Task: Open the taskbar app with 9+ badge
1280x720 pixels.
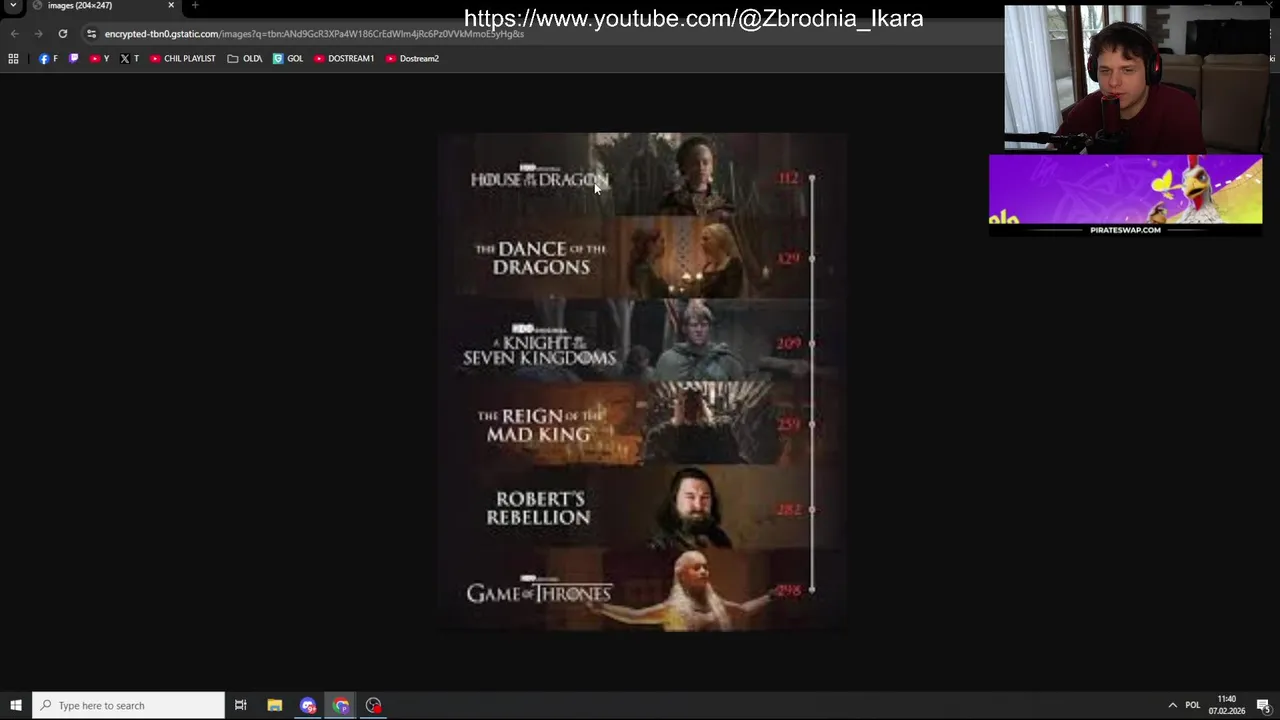Action: (x=308, y=705)
